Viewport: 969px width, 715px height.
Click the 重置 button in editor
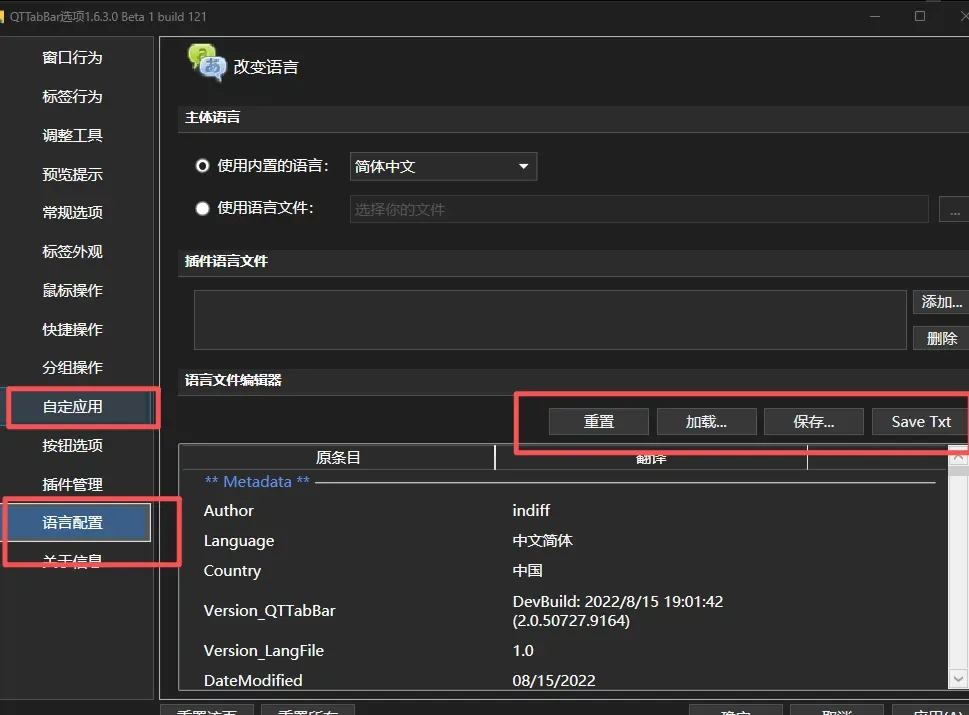pyautogui.click(x=599, y=421)
